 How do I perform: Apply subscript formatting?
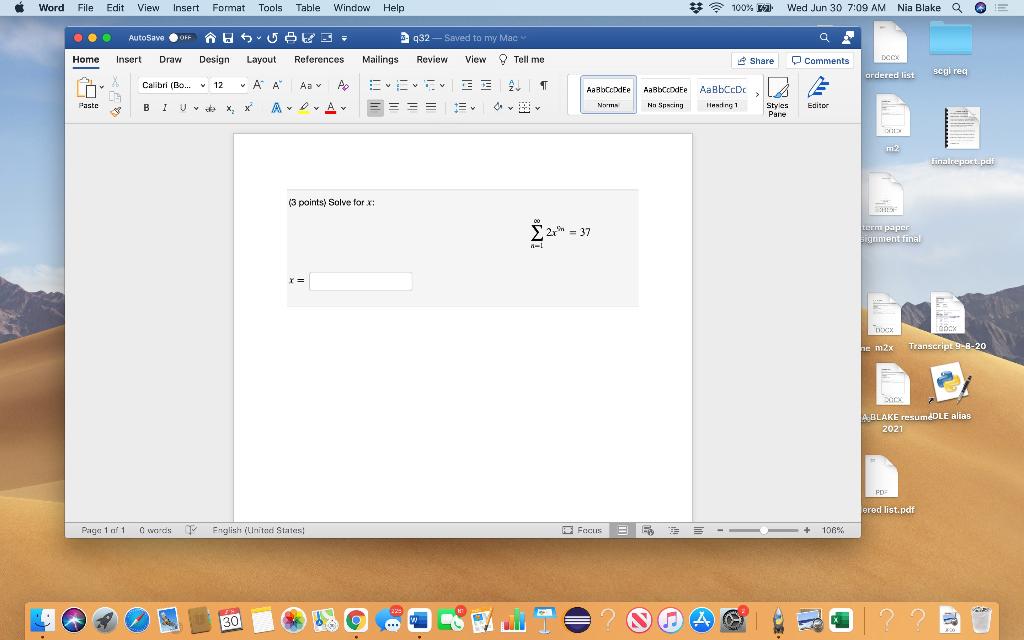pos(229,108)
